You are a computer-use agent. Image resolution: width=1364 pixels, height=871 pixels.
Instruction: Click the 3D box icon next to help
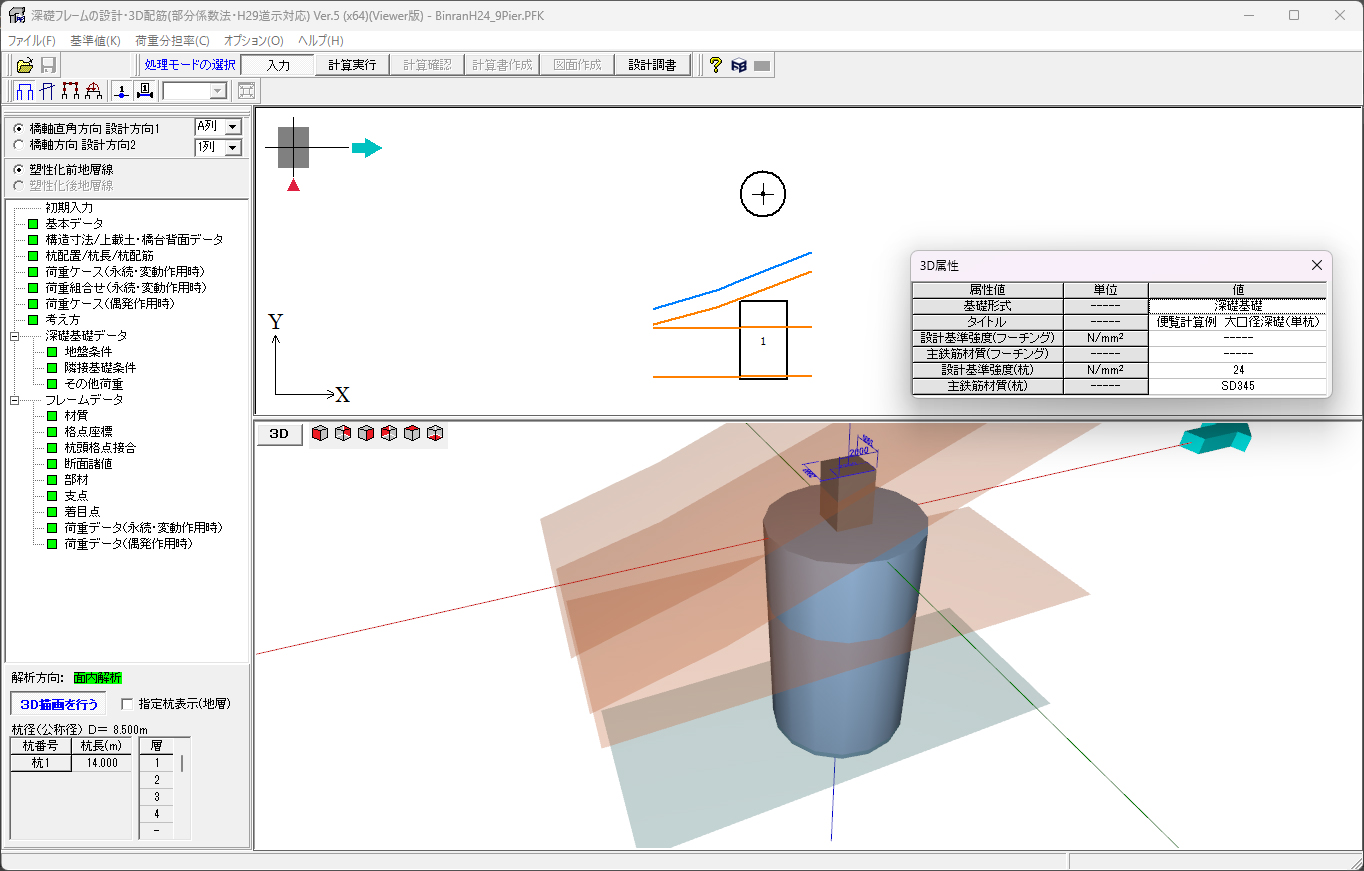pyautogui.click(x=739, y=65)
